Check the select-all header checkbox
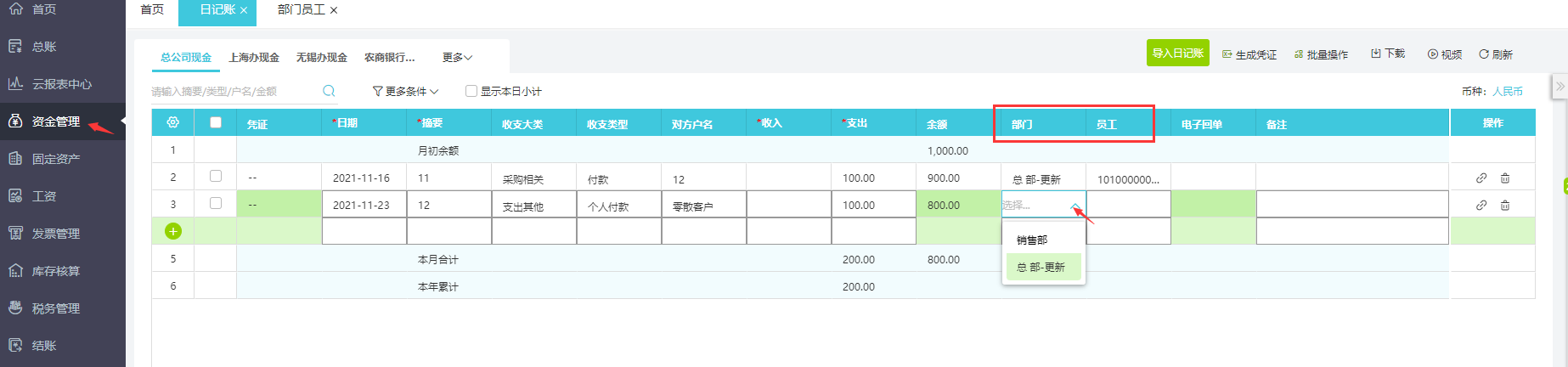Viewport: 1568px width, 367px height. 216,122
